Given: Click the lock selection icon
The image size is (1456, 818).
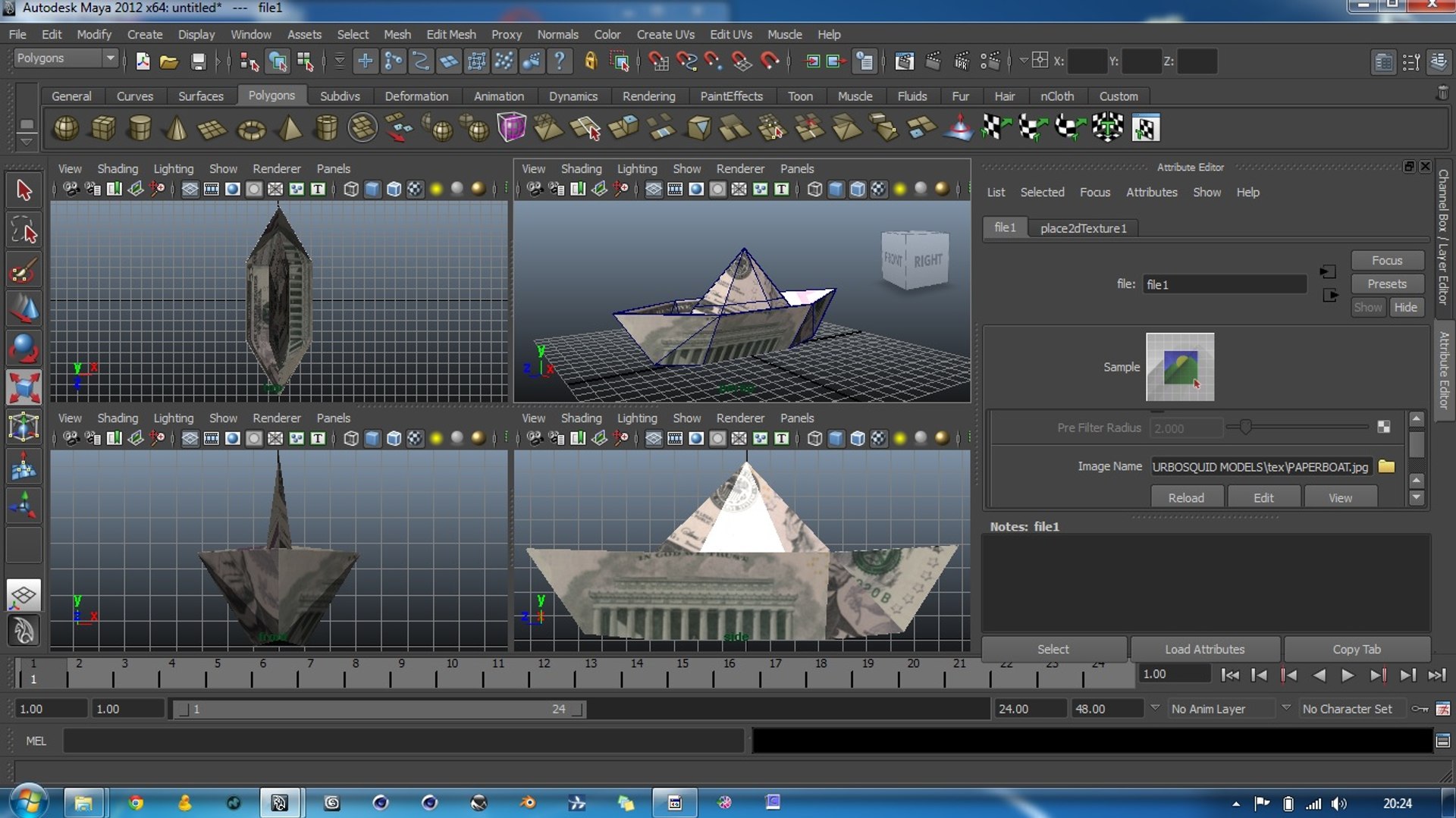Looking at the screenshot, I should (x=591, y=61).
